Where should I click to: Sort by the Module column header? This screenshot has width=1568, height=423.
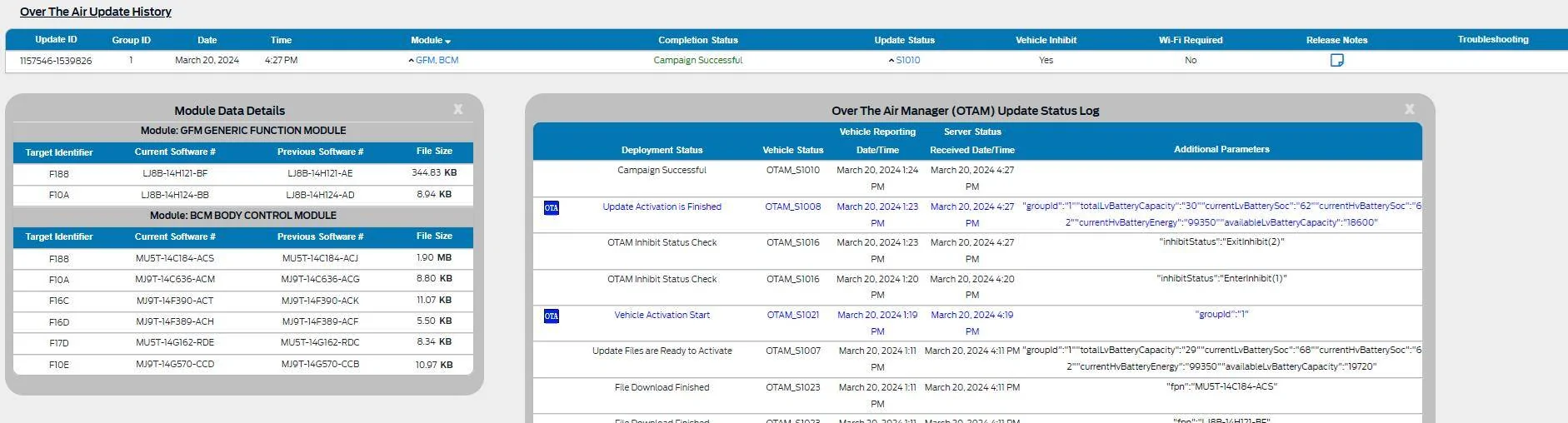[430, 40]
